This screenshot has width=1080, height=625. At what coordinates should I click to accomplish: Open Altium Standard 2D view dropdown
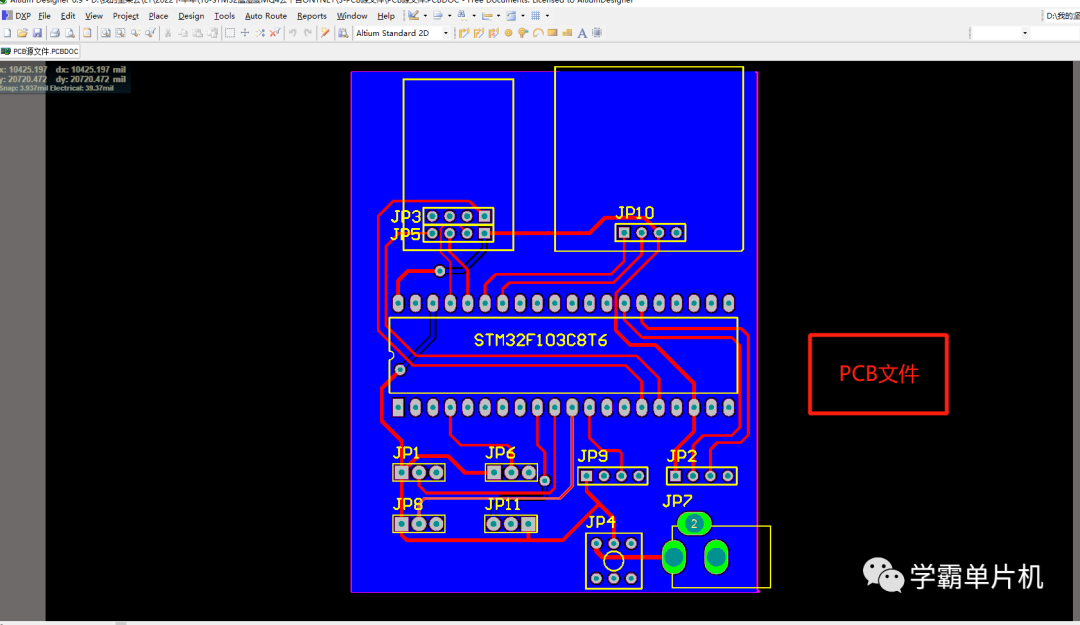[446, 33]
